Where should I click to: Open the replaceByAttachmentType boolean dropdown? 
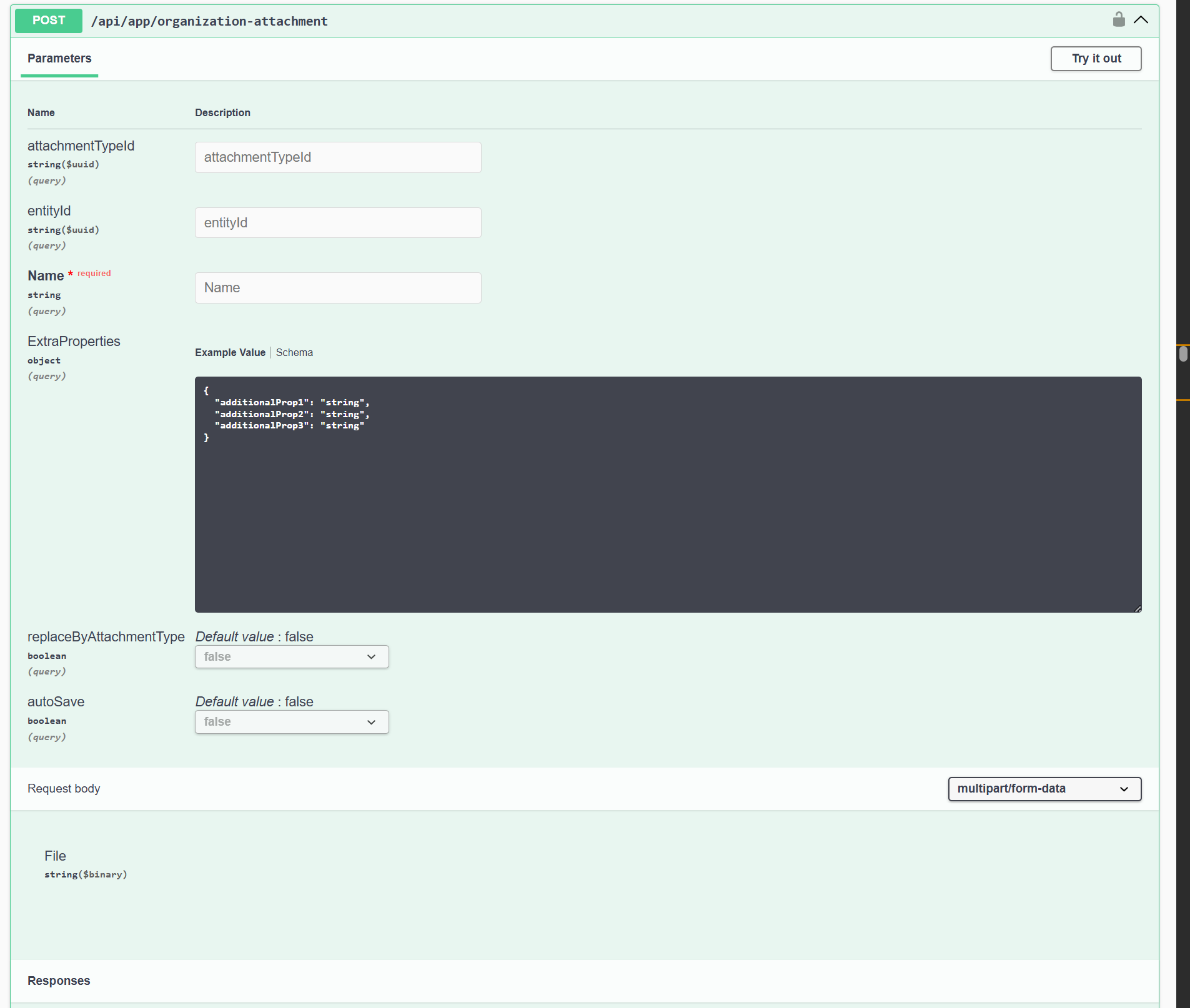292,657
